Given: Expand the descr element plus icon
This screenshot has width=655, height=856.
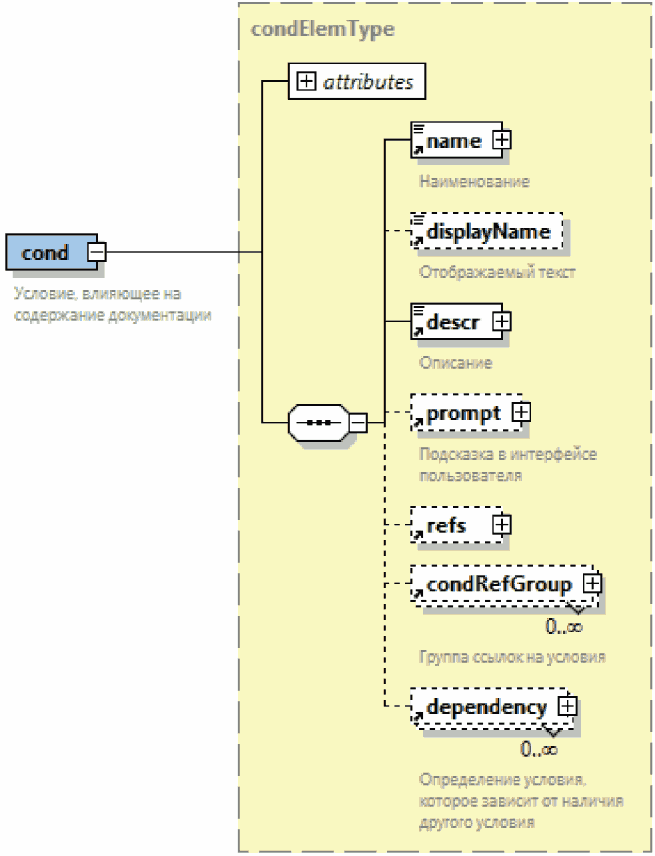Looking at the screenshot, I should [502, 322].
